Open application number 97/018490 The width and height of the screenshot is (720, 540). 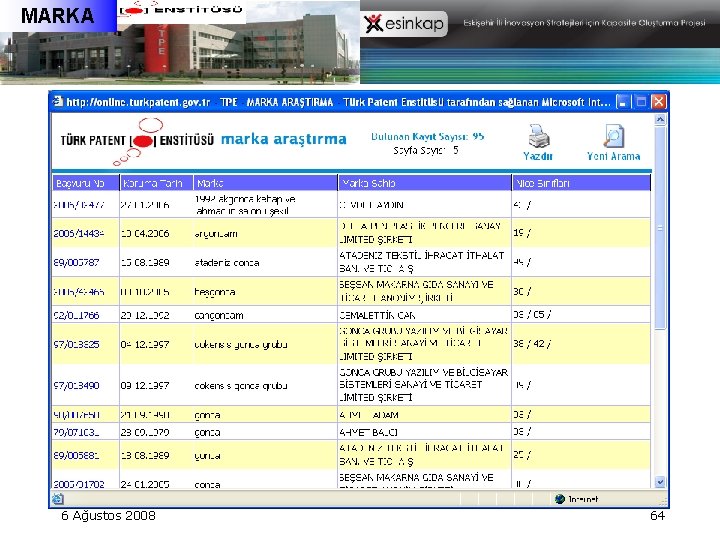coord(76,385)
